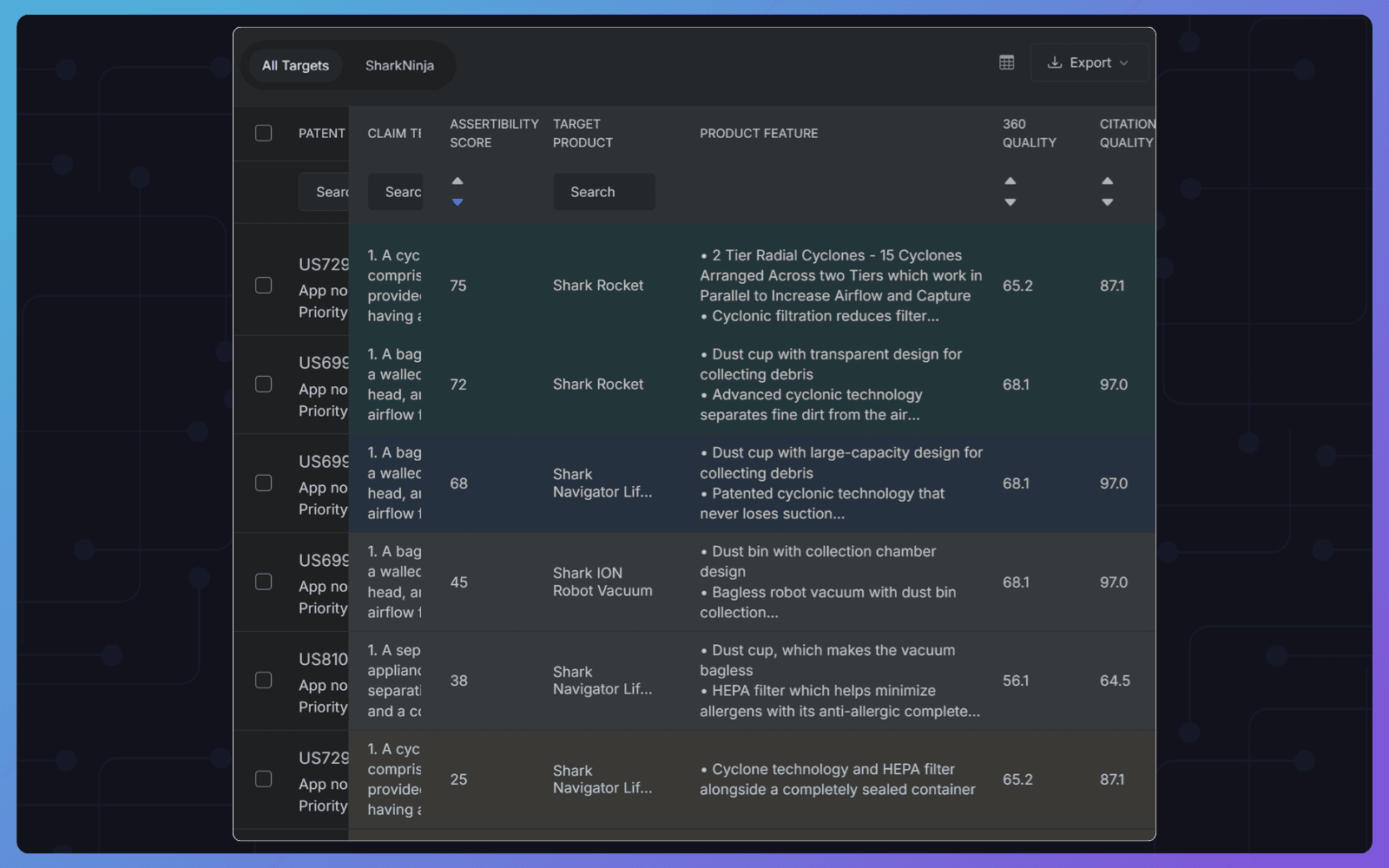Screen dimensions: 1389x868
Task: Select the All Targets tab
Action: [295, 65]
